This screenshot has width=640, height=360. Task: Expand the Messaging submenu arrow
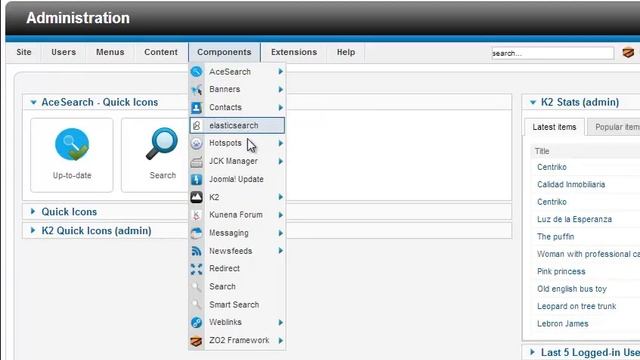pos(281,233)
